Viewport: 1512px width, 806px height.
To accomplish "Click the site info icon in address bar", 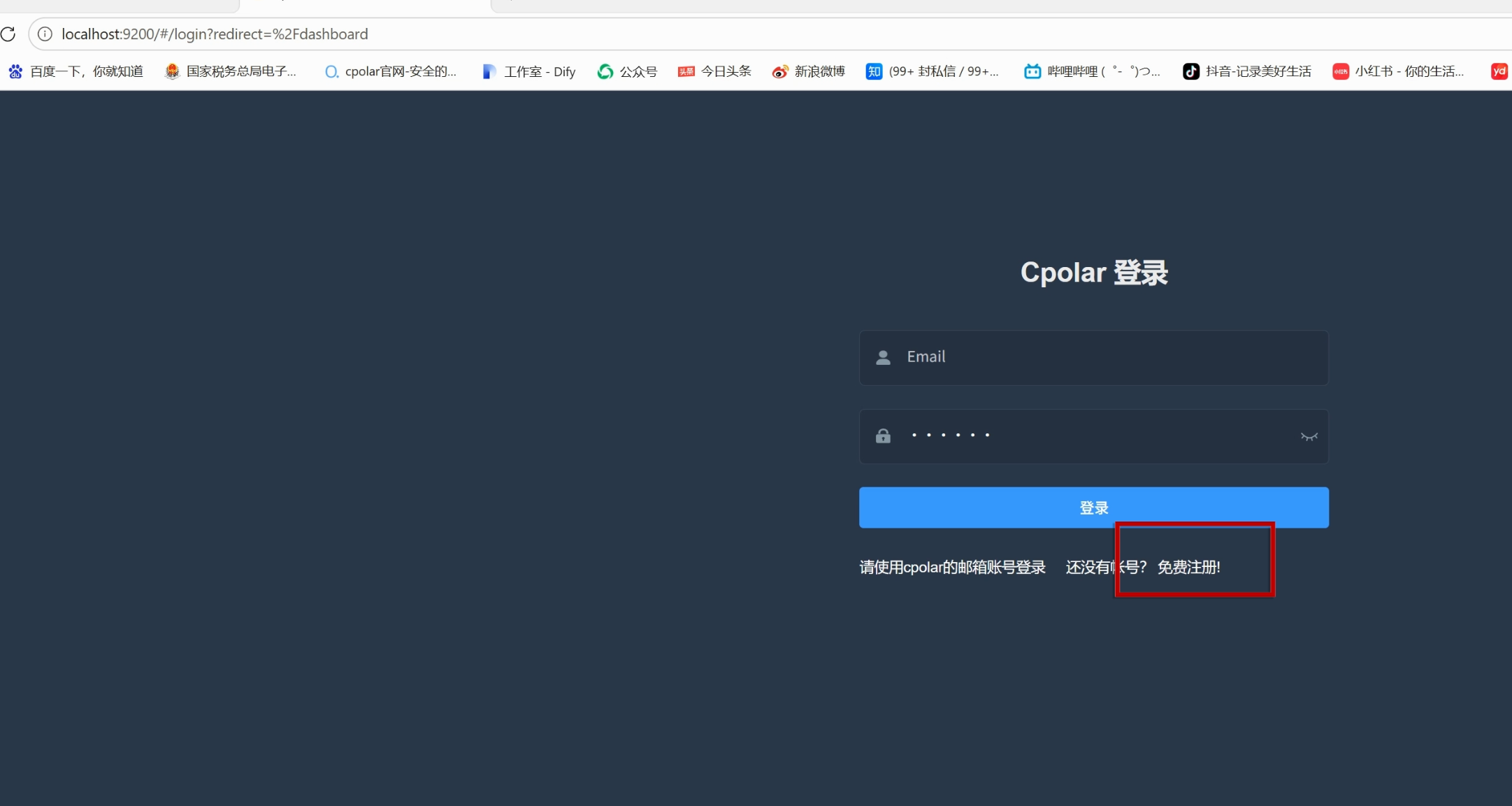I will pos(45,34).
